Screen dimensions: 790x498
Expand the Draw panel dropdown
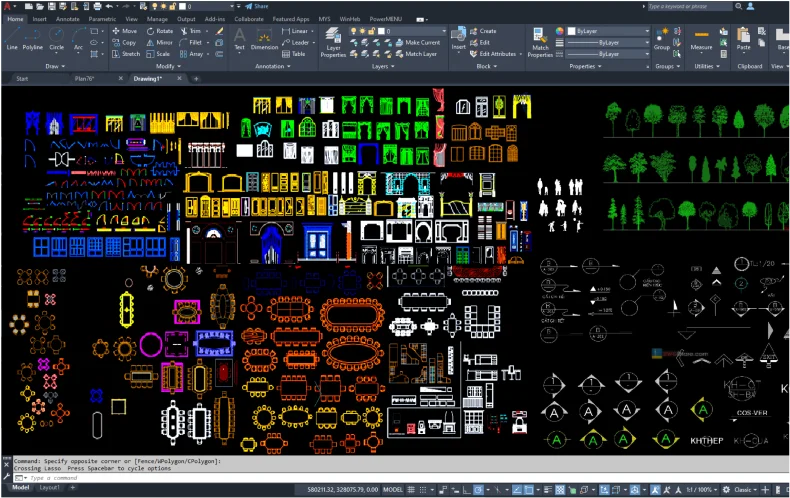(x=52, y=66)
